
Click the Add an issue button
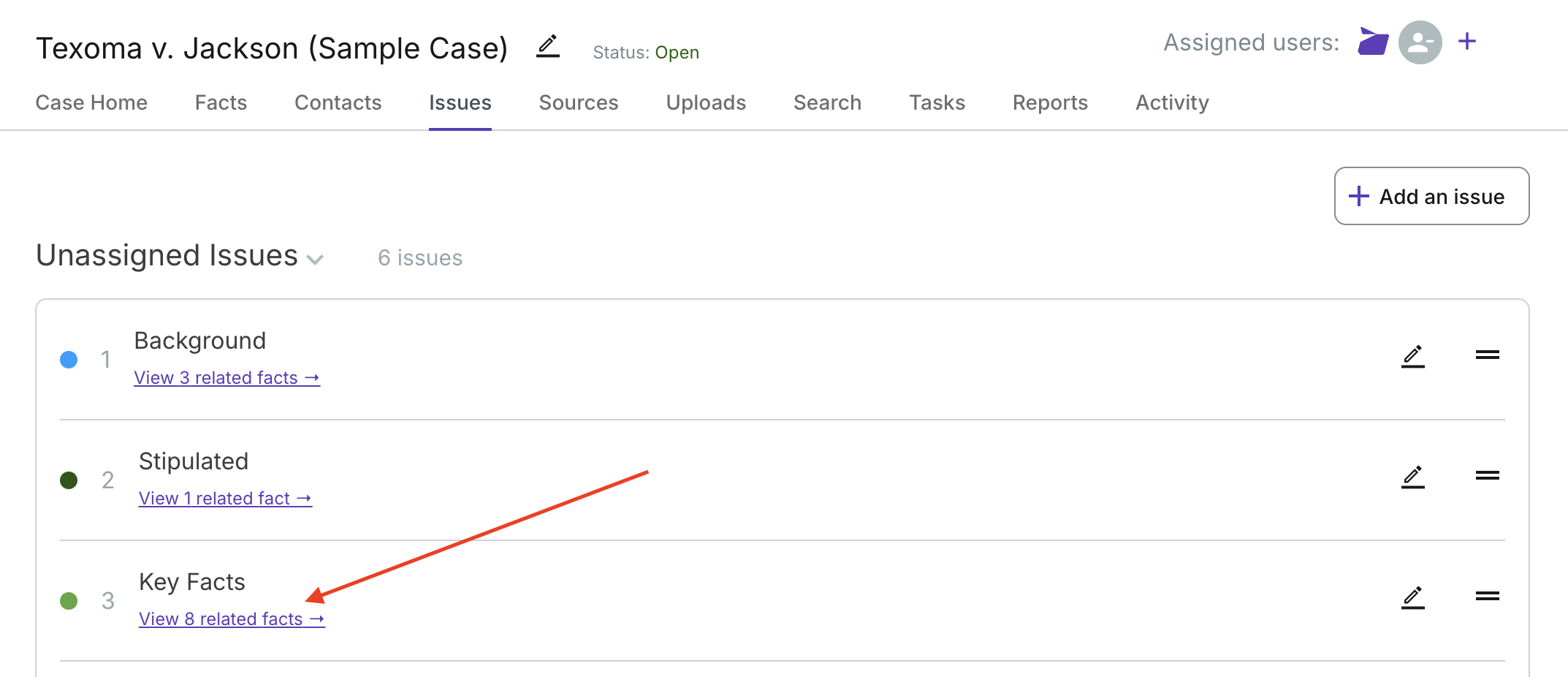pyautogui.click(x=1431, y=196)
